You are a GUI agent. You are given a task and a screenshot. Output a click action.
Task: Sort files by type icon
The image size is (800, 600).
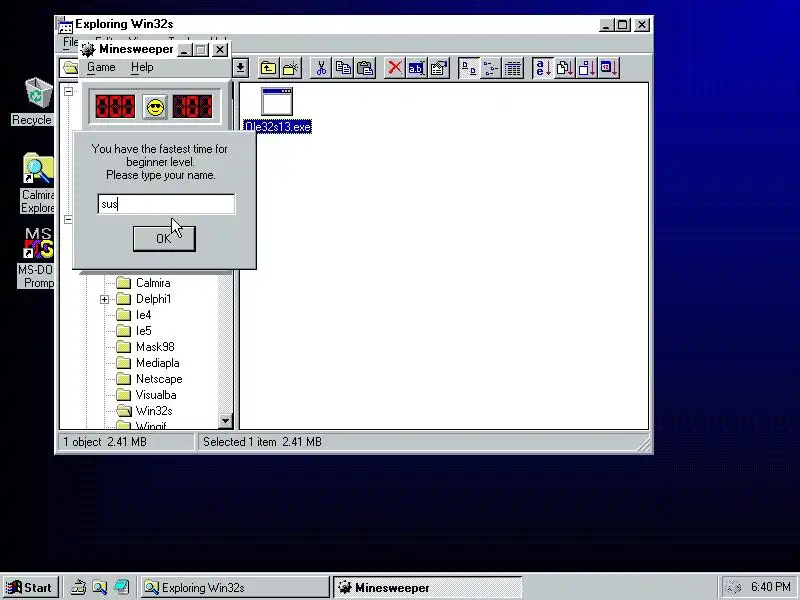tap(565, 68)
